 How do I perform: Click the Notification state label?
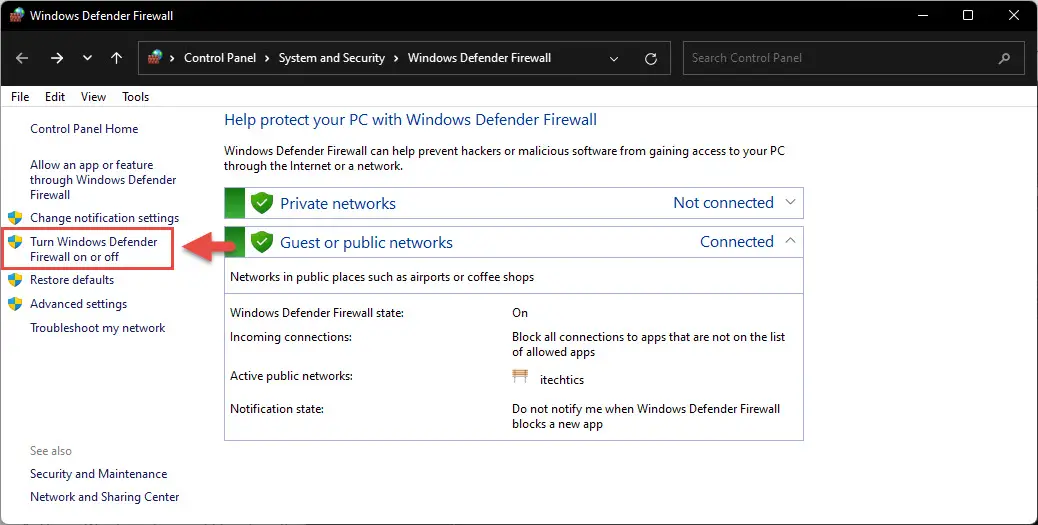(x=277, y=409)
